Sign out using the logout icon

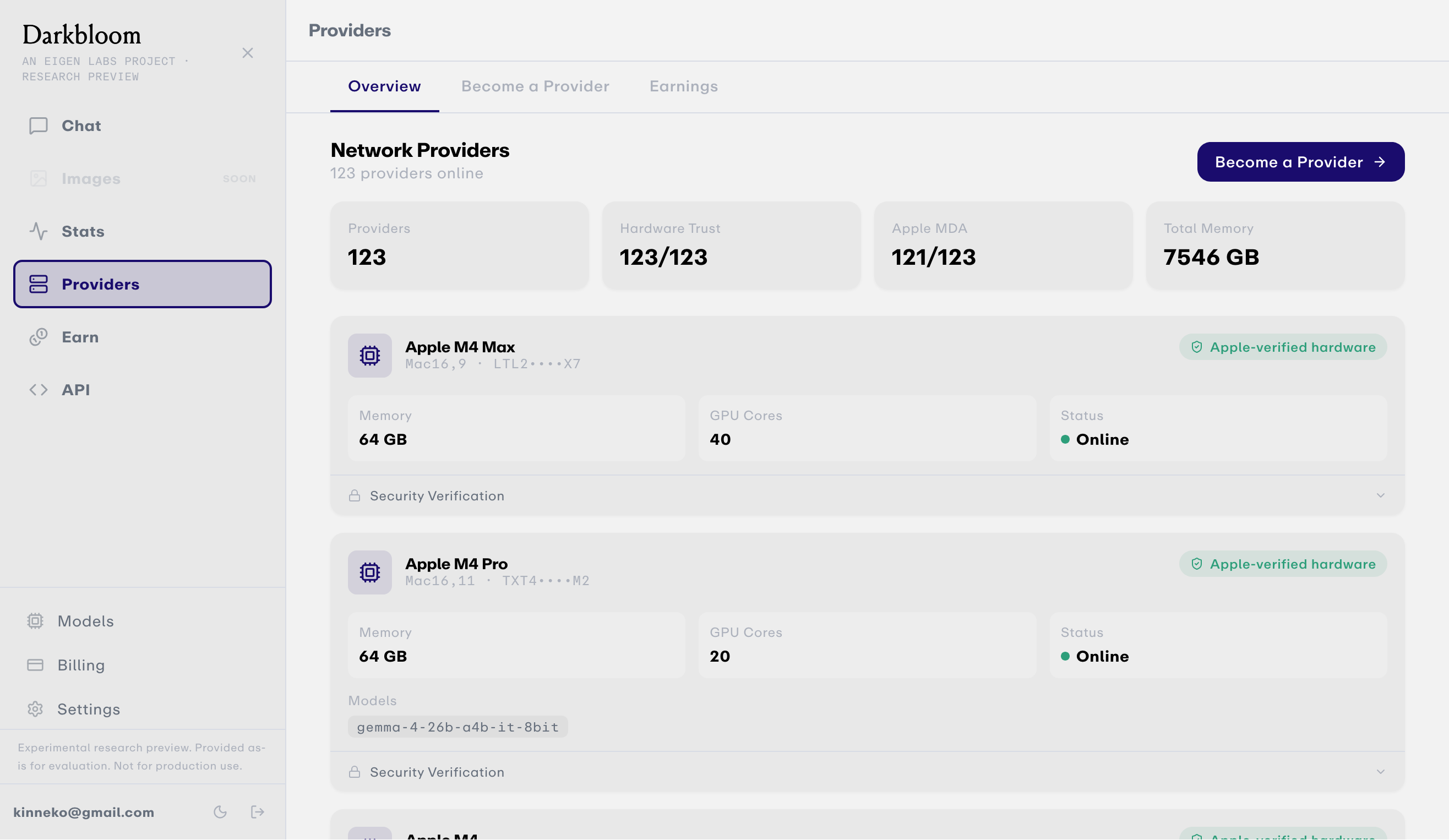pyautogui.click(x=258, y=812)
